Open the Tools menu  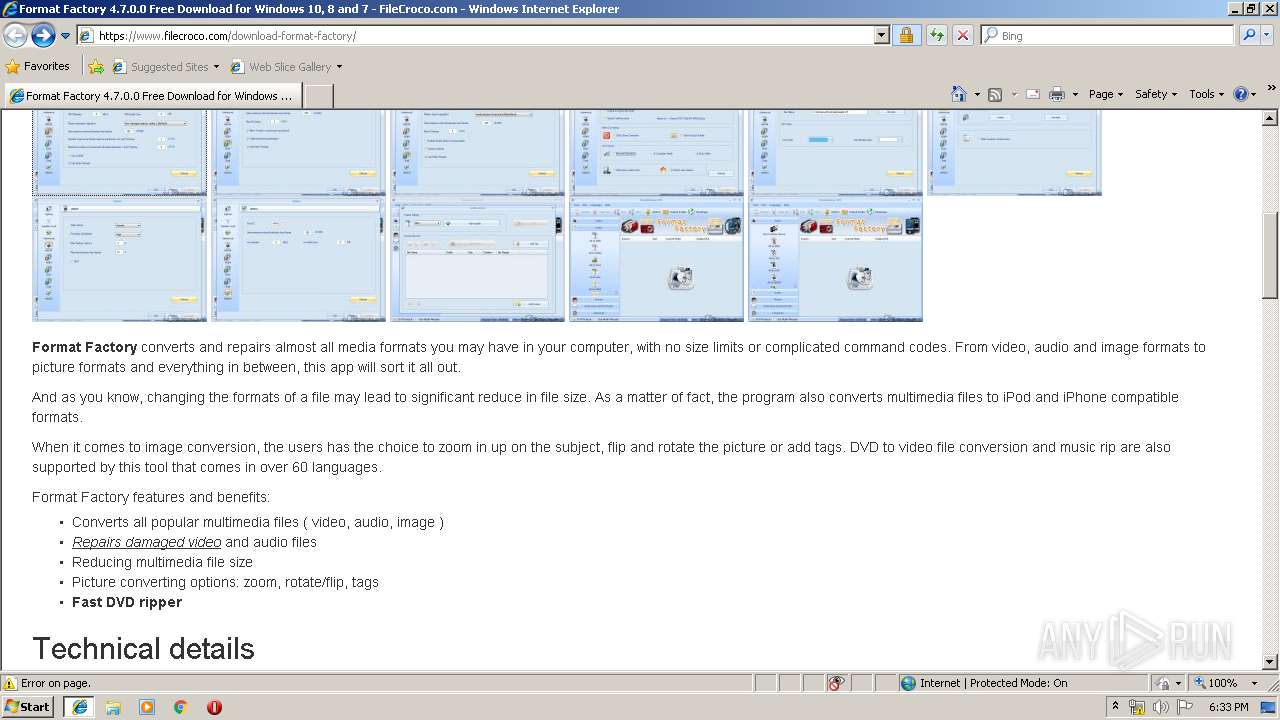[x=1207, y=94]
